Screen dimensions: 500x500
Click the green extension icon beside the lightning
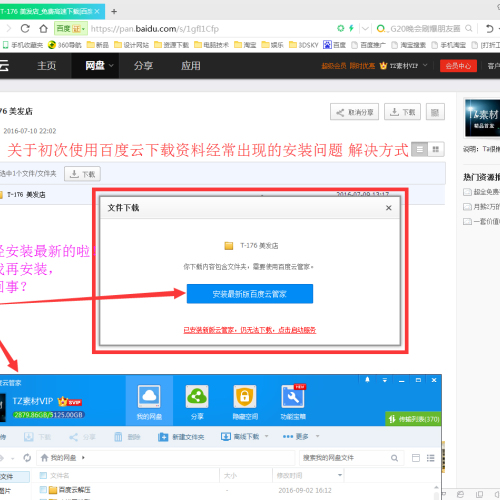(x=340, y=28)
